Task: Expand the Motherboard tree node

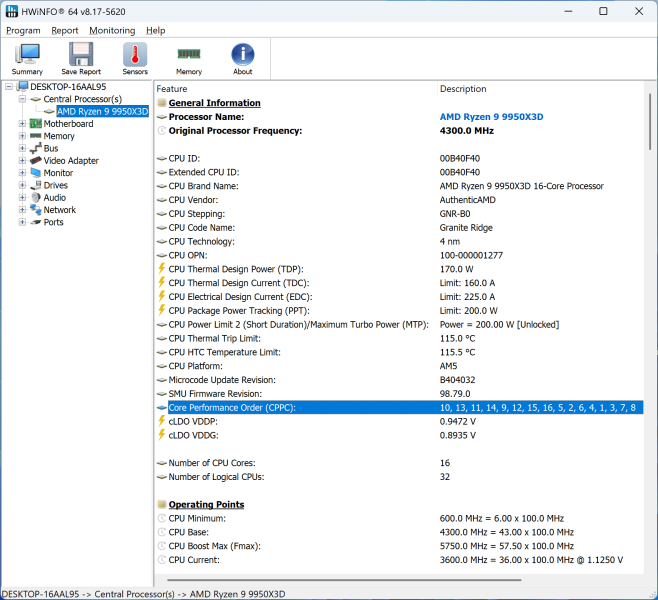Action: [23, 124]
